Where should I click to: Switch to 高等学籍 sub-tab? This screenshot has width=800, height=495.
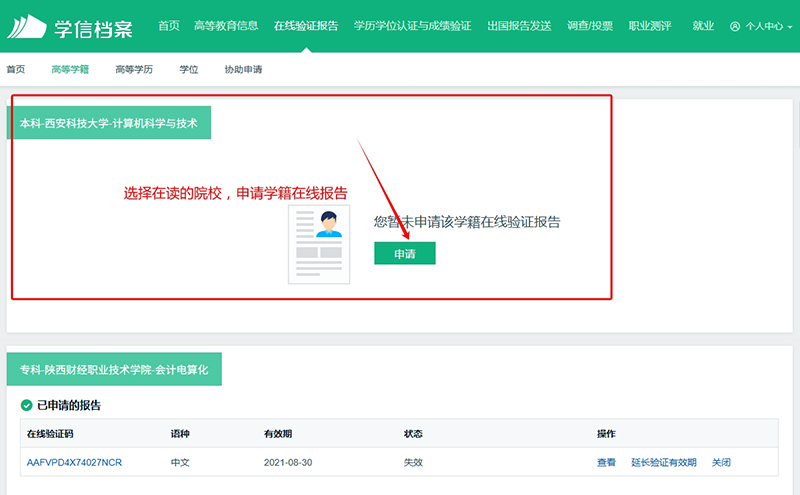click(x=70, y=69)
